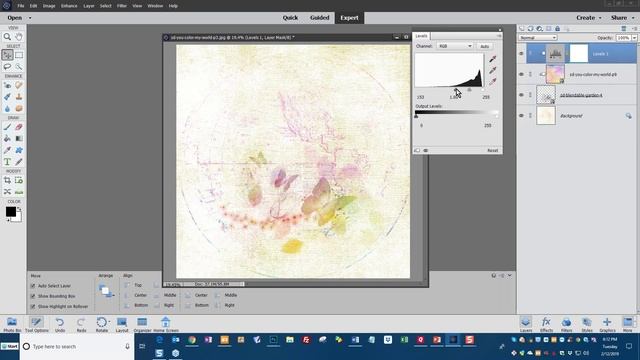Switch to Guided mode tab
The width and height of the screenshot is (640, 360).
[x=319, y=18]
